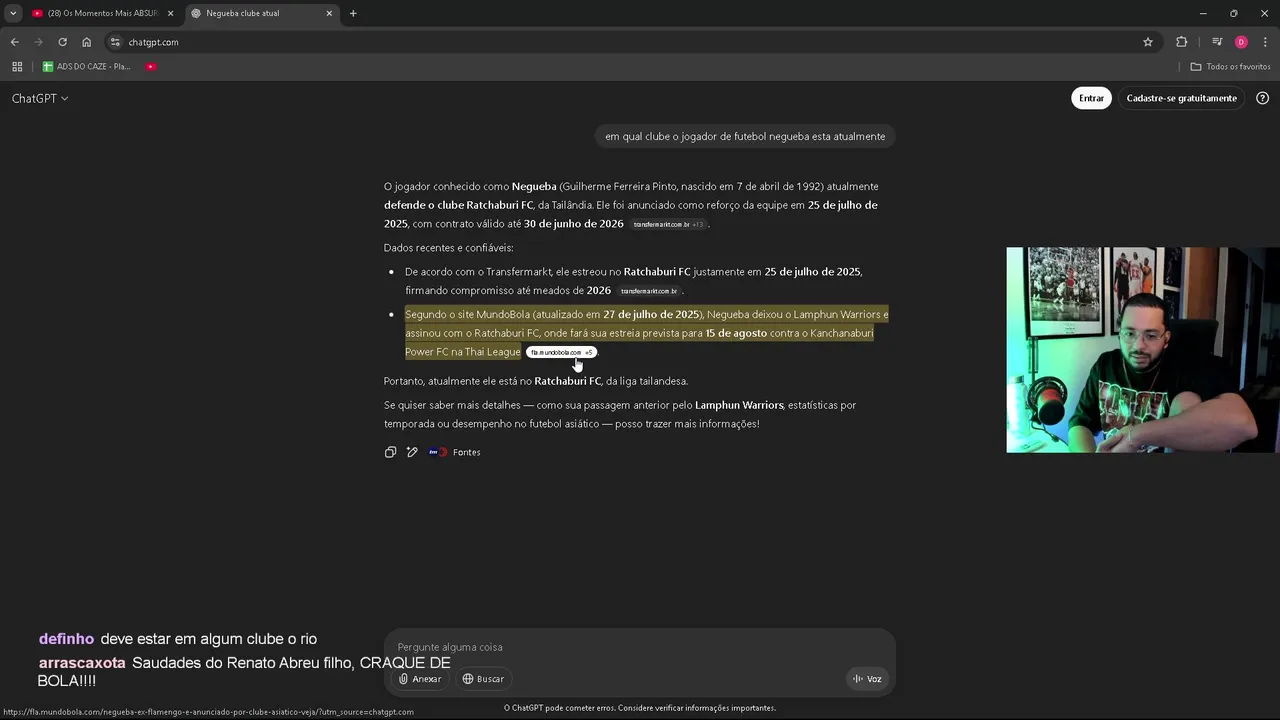Image resolution: width=1280 pixels, height=720 pixels.
Task: Open the transfermarkt.com.br citation in the first bullet
Action: [x=649, y=291]
